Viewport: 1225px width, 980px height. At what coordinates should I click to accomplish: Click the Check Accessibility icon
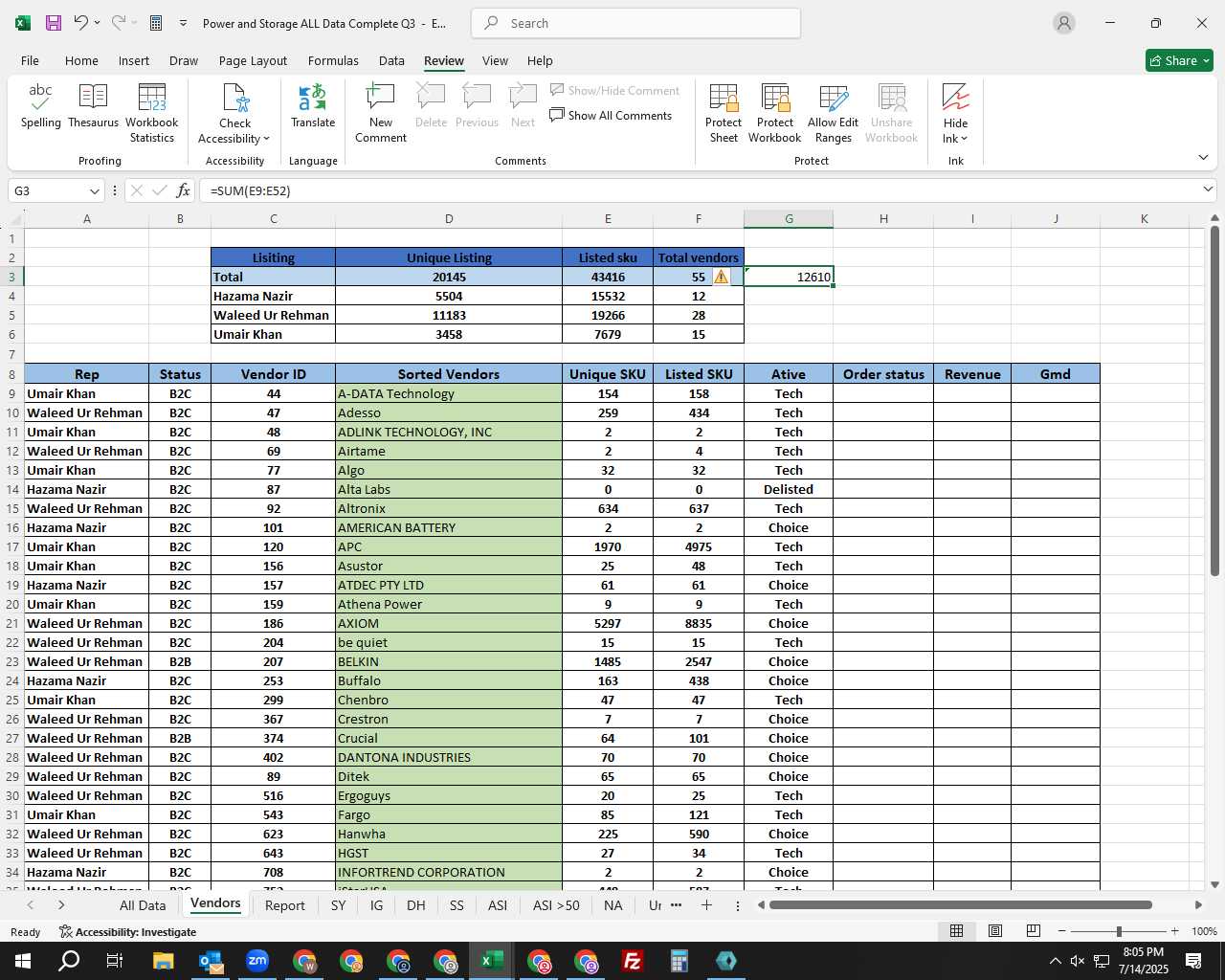[x=235, y=99]
